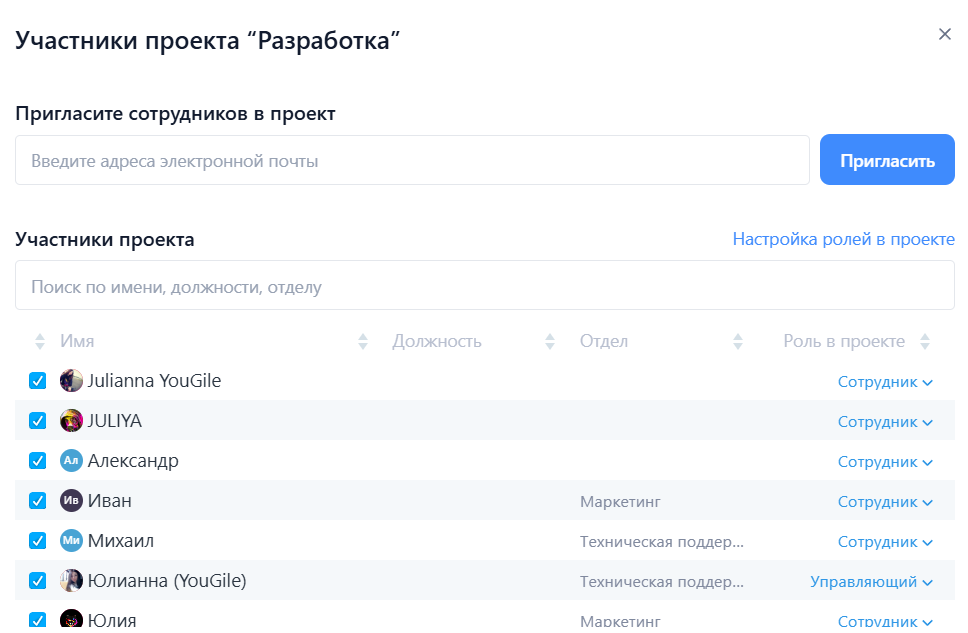
Task: Deselect Михаил using his checkbox
Action: (37, 541)
